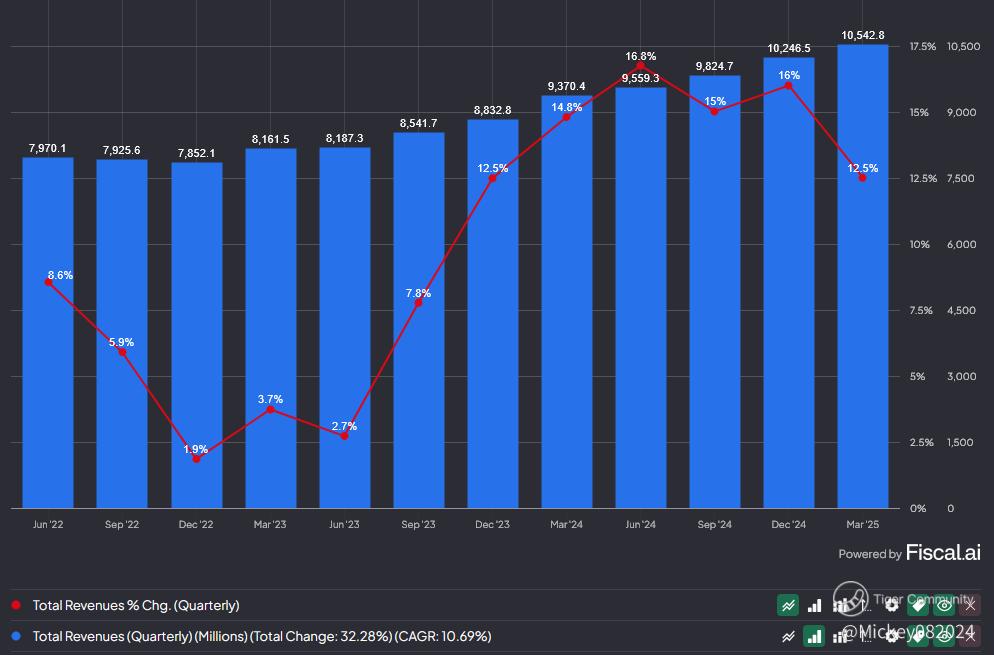Click the 16.8% growth data point
Screen dimensions: 994x655
(640, 65)
